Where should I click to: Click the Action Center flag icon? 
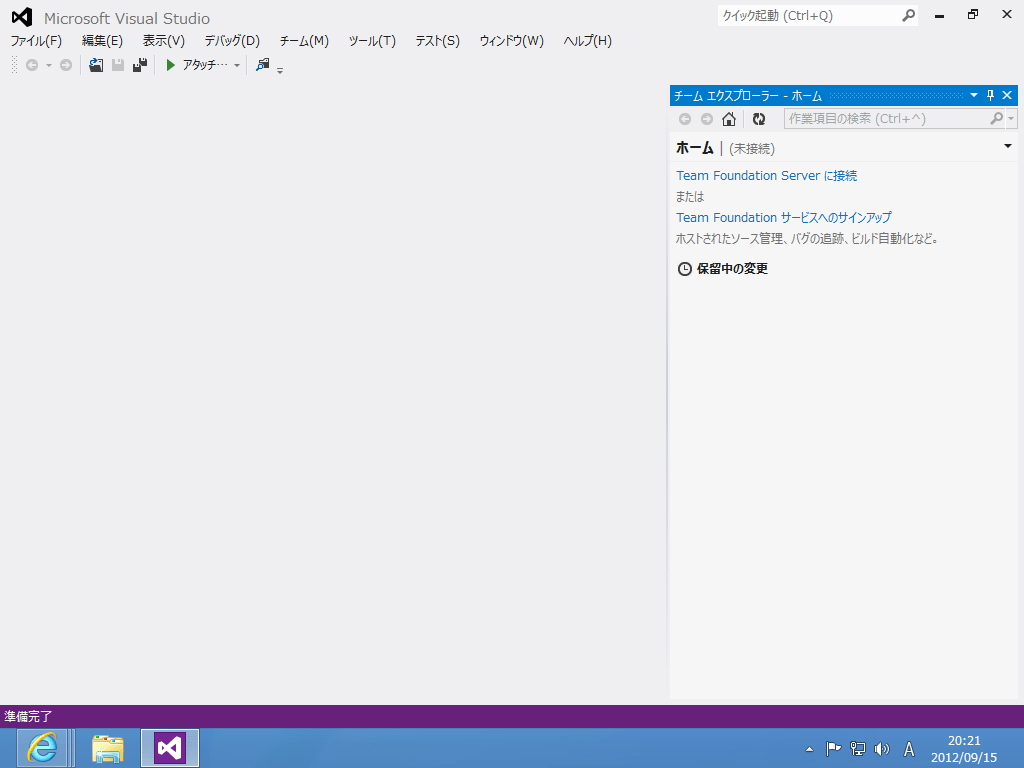[x=833, y=749]
